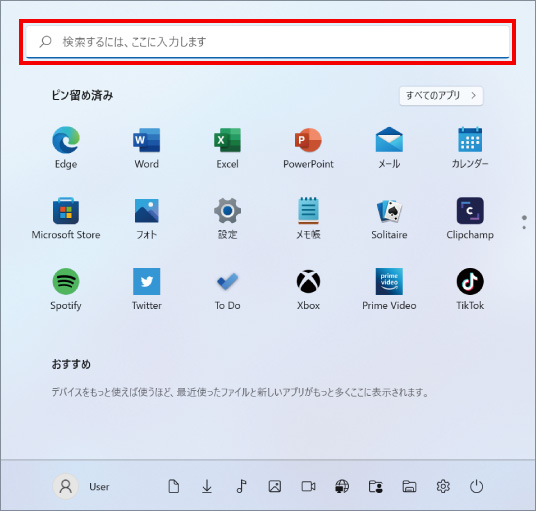Open Videos folder icon in bottom bar
The height and width of the screenshot is (511, 536).
[308, 486]
